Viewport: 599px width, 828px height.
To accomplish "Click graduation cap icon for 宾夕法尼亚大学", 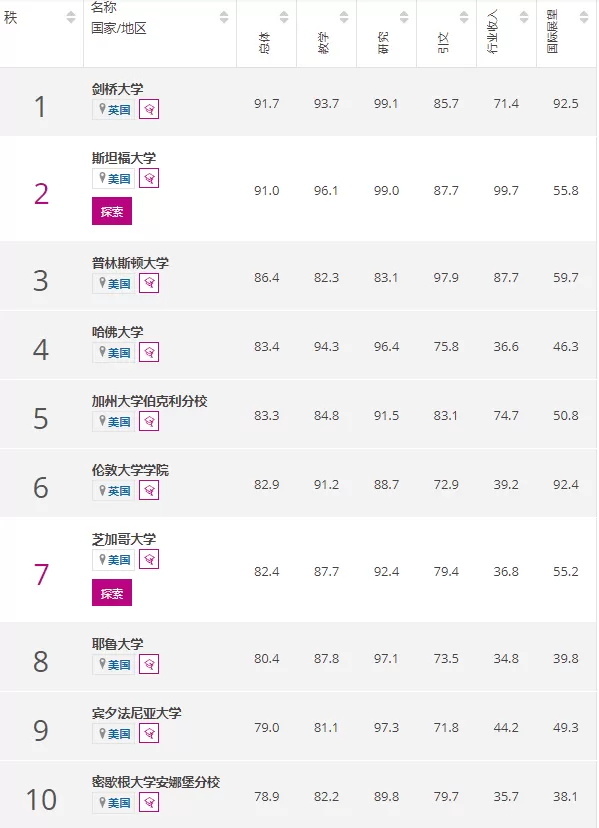I will (x=149, y=733).
